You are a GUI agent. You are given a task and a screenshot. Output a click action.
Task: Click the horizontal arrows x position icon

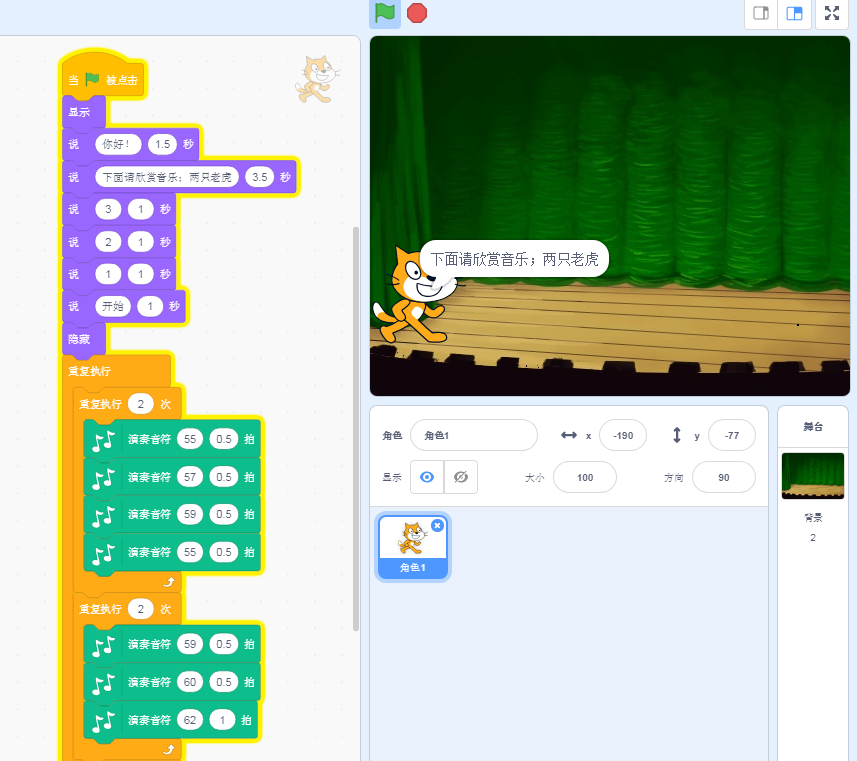click(x=569, y=435)
